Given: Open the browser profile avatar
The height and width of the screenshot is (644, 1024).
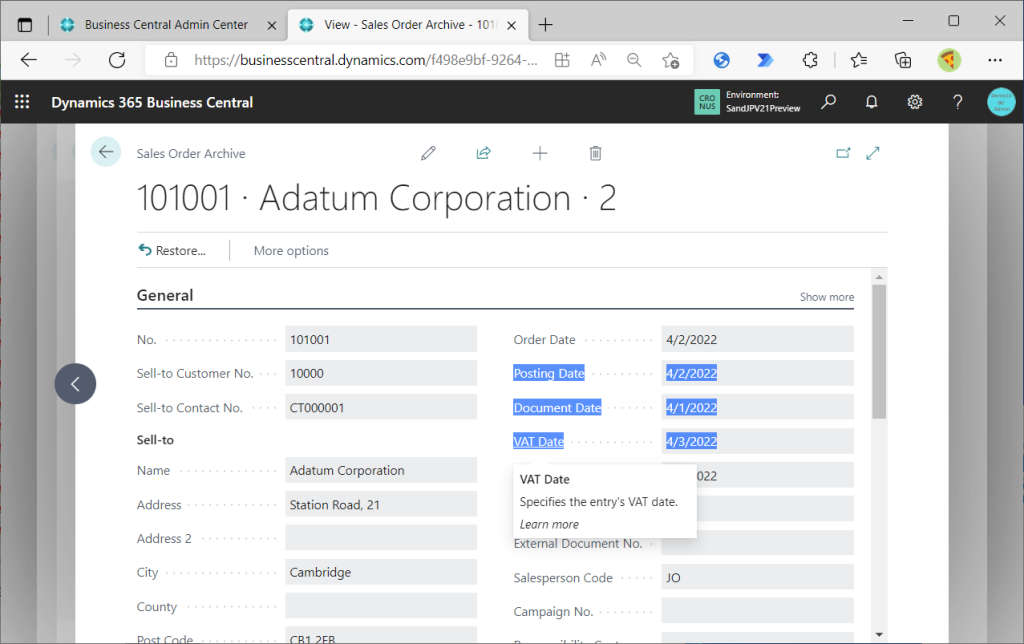Looking at the screenshot, I should point(949,60).
